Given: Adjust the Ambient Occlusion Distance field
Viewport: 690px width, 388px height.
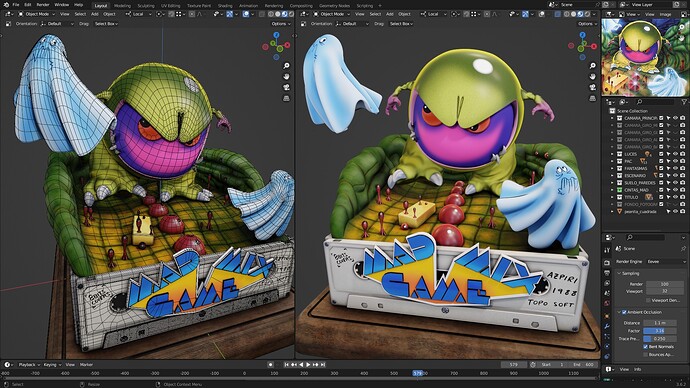Looking at the screenshot, I should pos(660,323).
